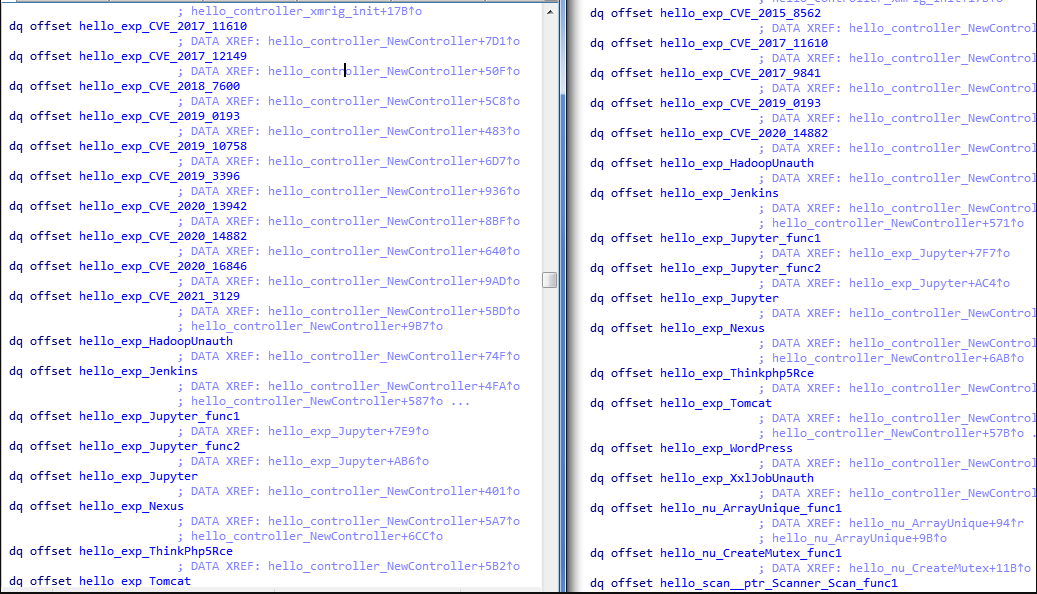Select hello_exp_CVE_2015_8562 in the right pane
This screenshot has height=594, width=1037.
(x=741, y=13)
